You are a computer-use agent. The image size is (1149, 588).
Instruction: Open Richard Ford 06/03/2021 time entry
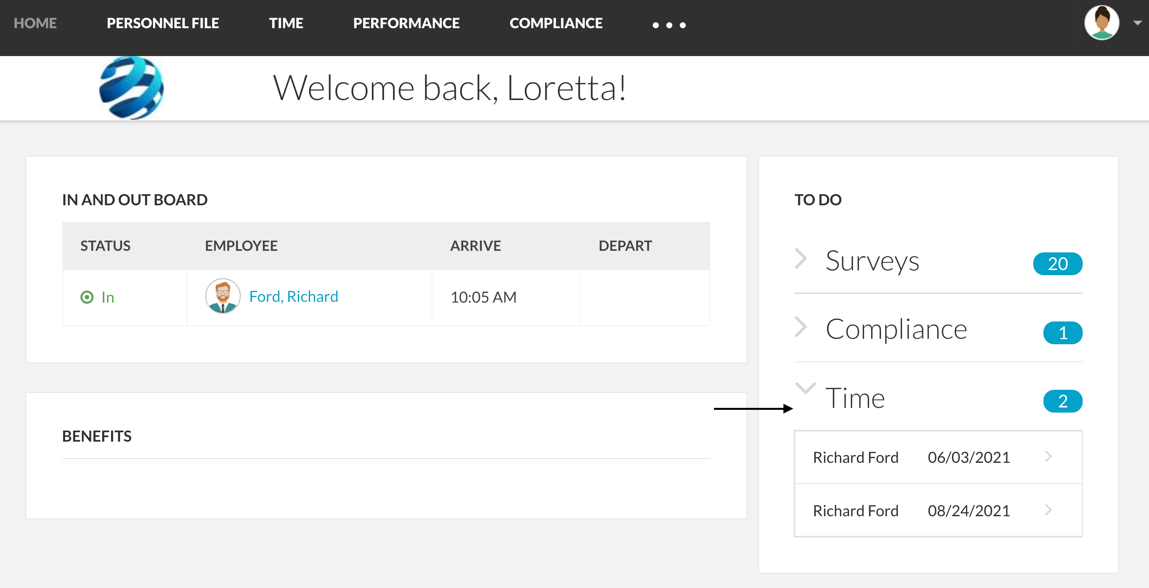[938, 457]
